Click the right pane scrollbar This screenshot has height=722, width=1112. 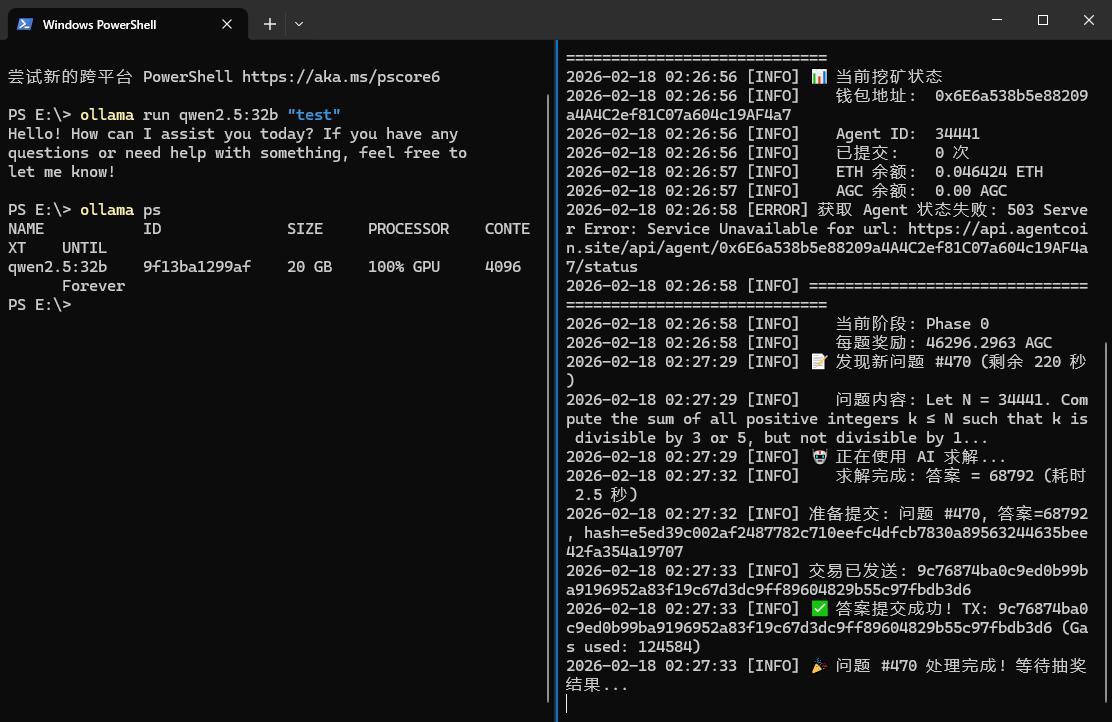coord(1107,521)
